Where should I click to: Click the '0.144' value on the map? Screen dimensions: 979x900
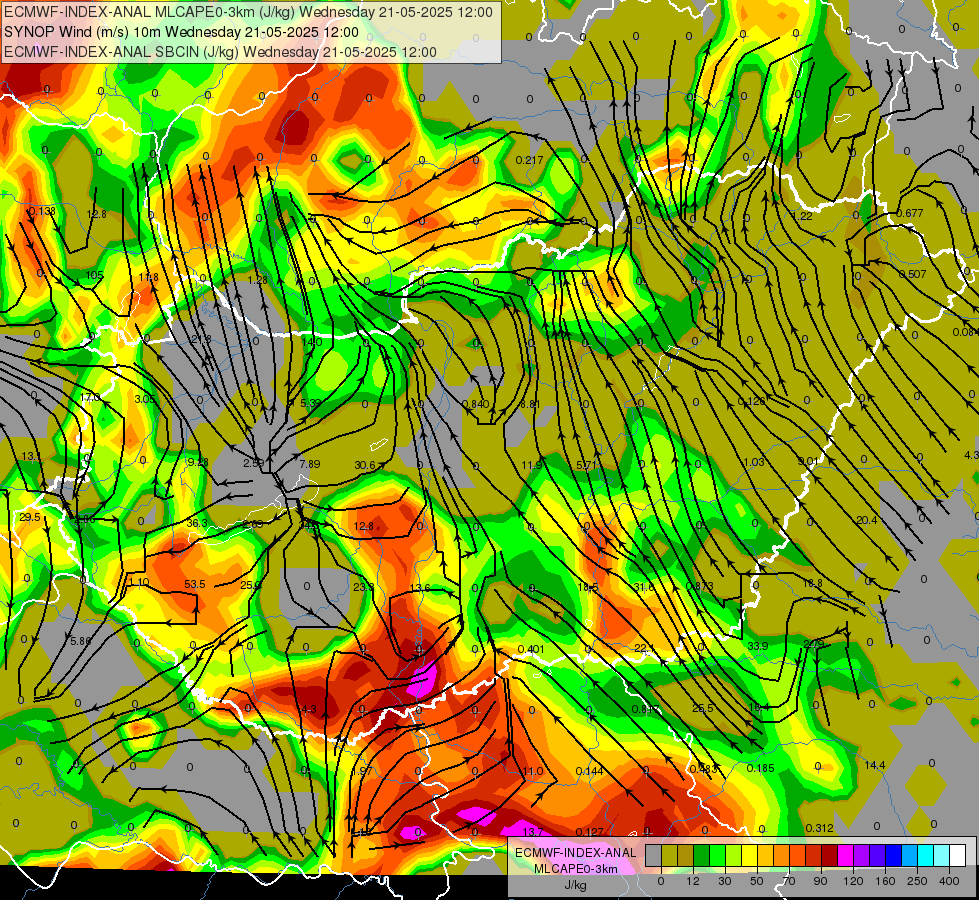click(x=589, y=771)
